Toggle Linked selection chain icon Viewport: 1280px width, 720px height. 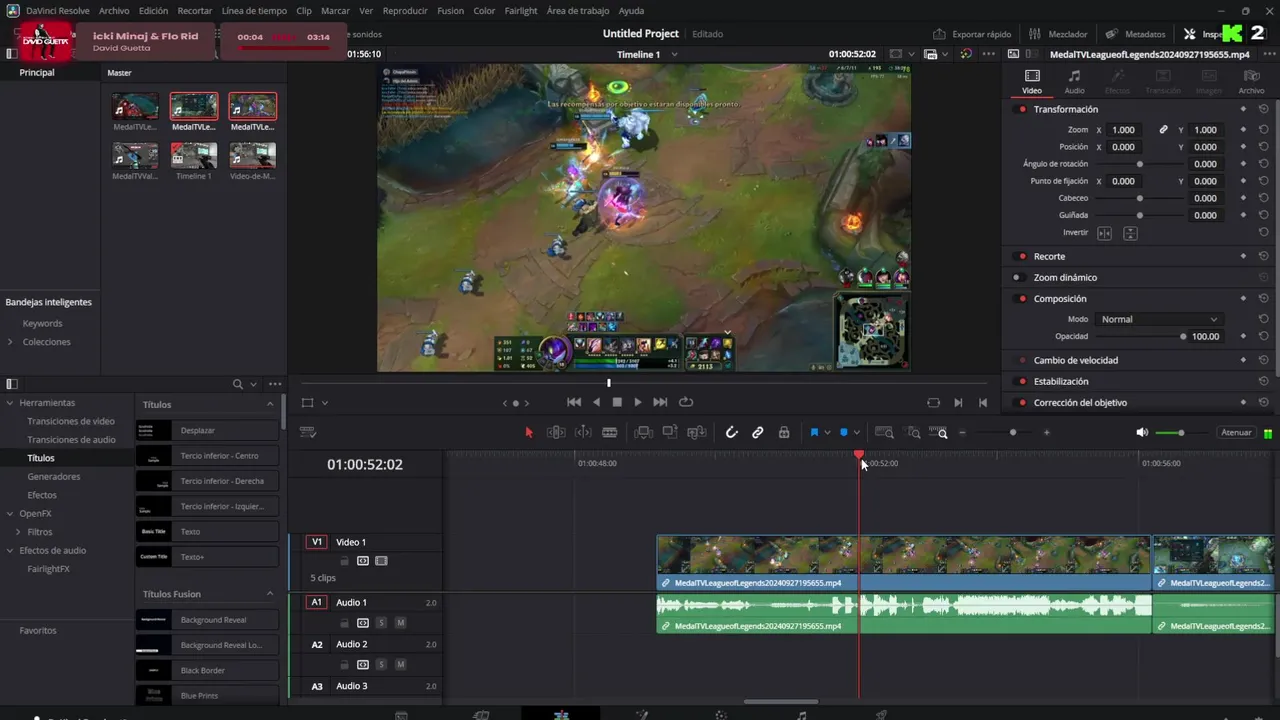[757, 432]
